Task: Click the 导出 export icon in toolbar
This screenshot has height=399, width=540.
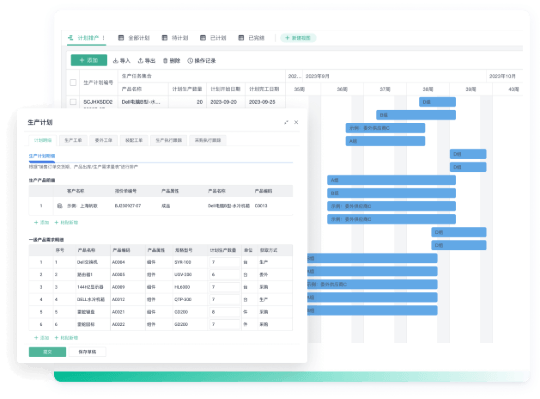Action: [140, 61]
